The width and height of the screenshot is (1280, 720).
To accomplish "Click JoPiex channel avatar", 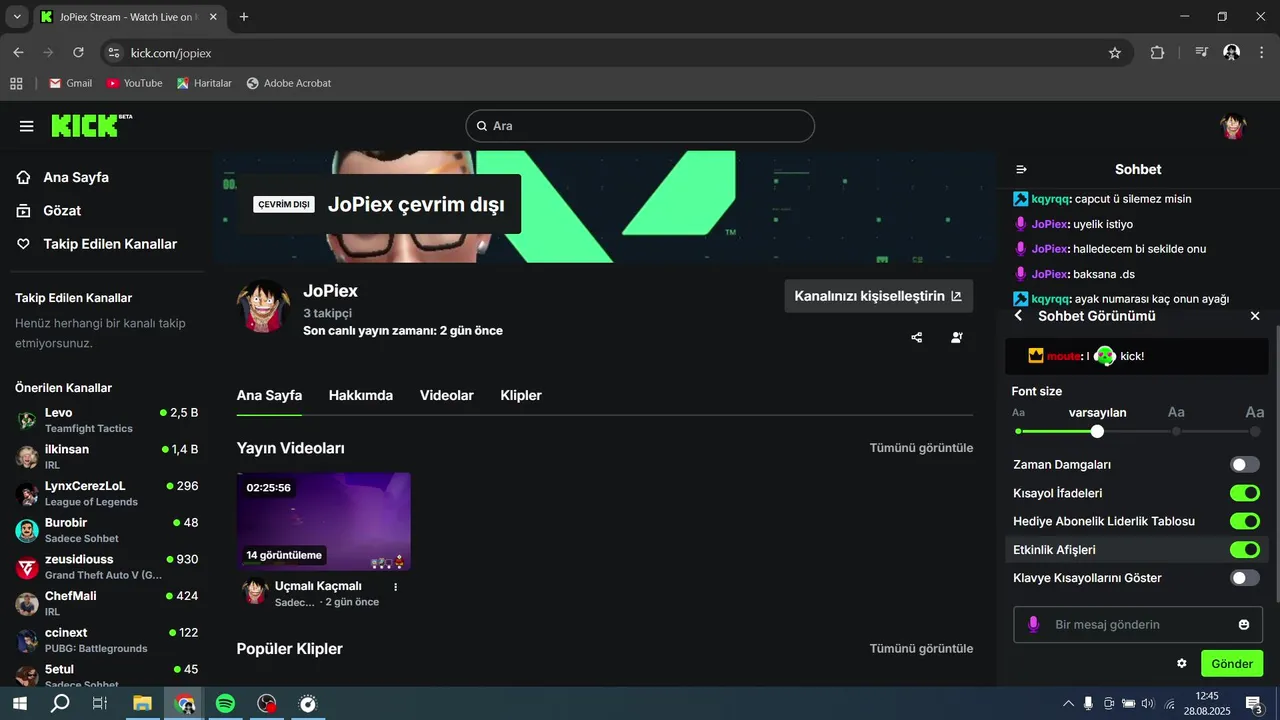I will (264, 305).
